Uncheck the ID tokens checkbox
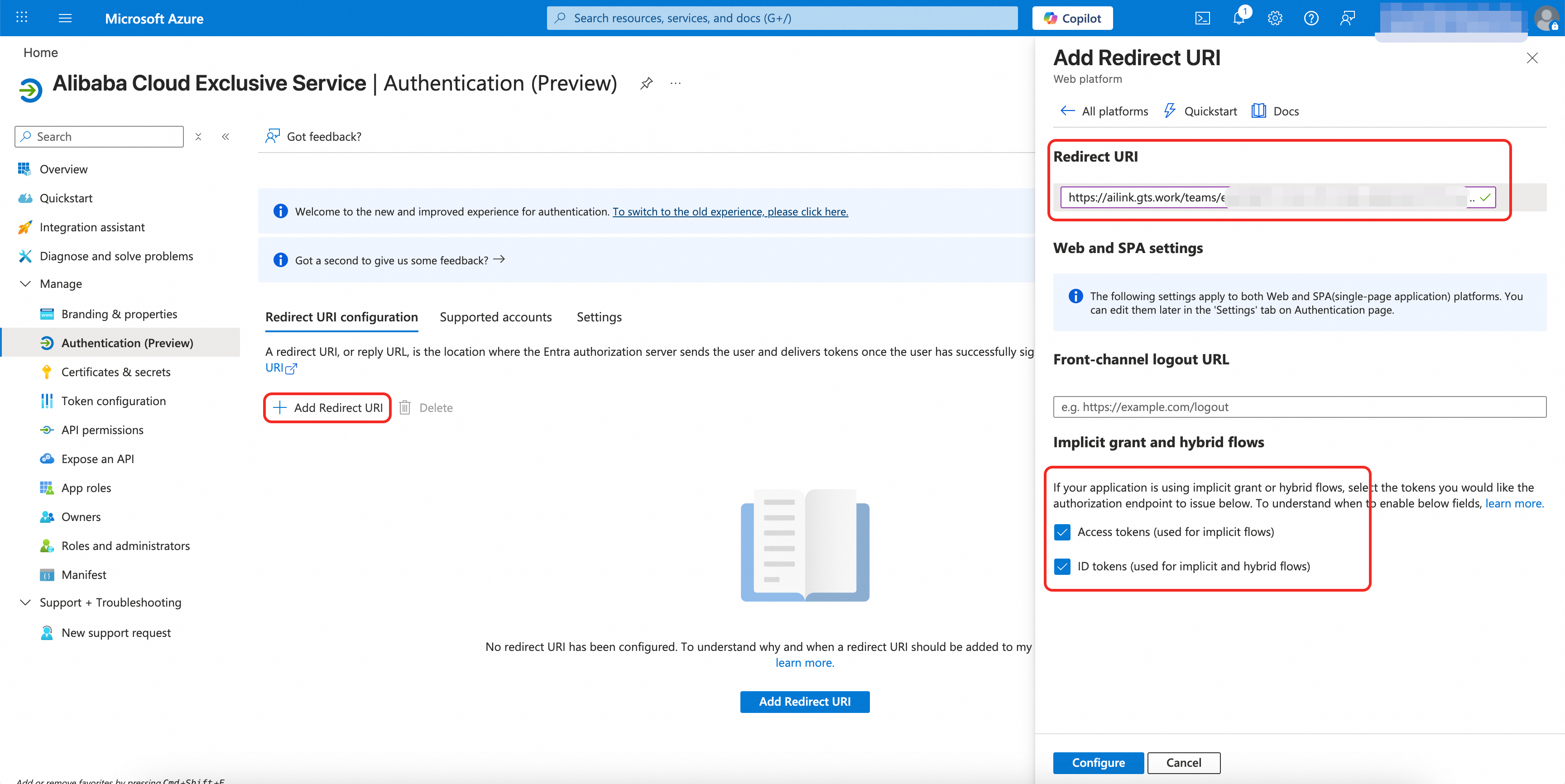This screenshot has width=1565, height=784. click(x=1062, y=567)
